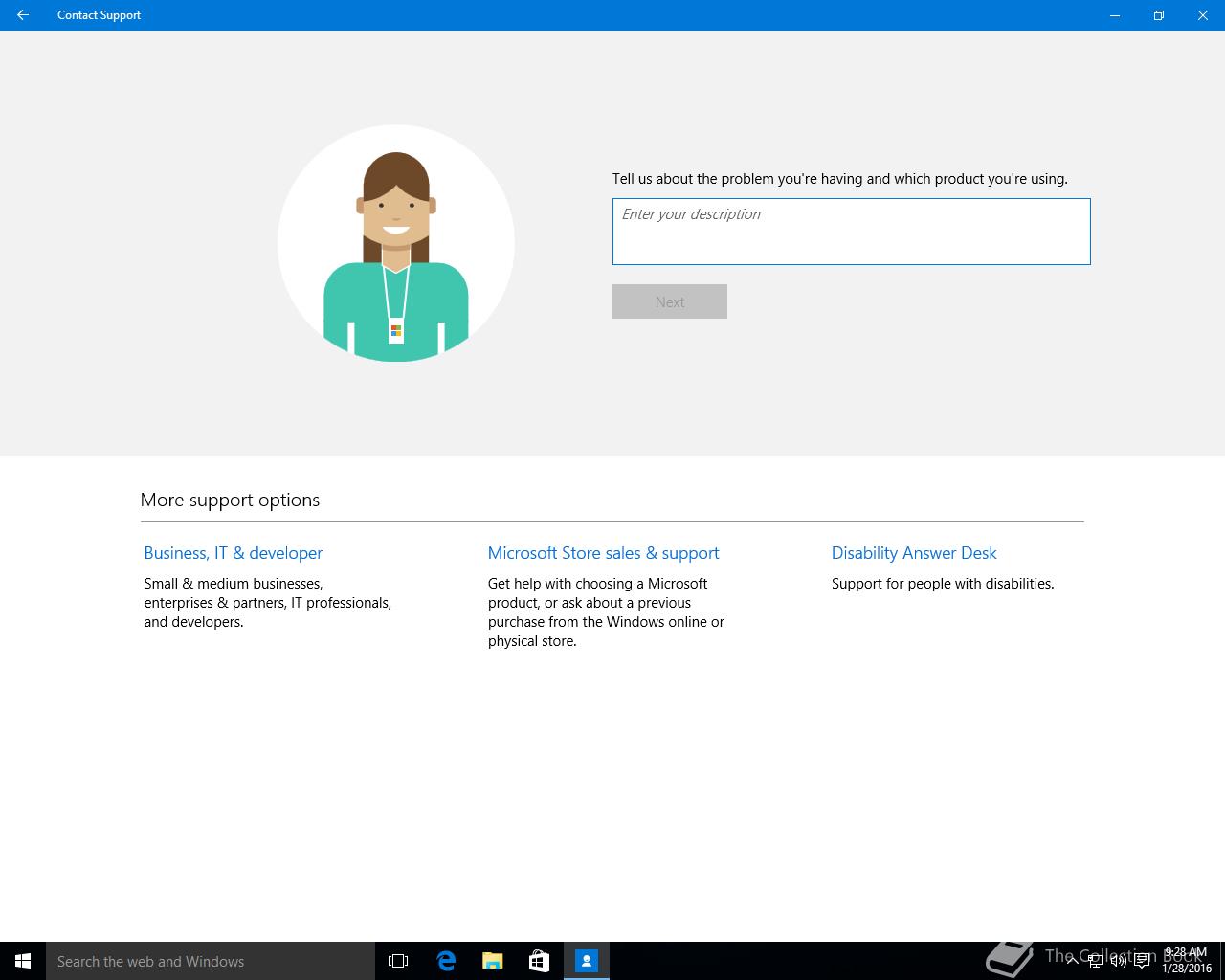Go back using the arrow in title bar
Viewport: 1225px width, 980px height.
click(23, 15)
